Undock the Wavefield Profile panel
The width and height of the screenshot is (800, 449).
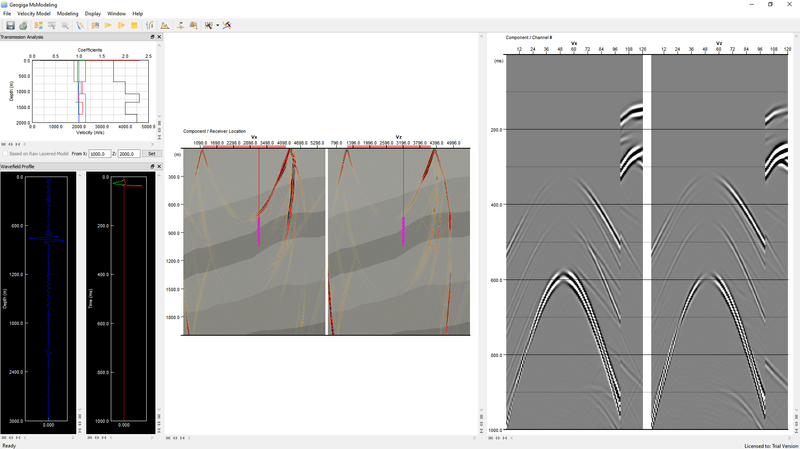tap(152, 166)
